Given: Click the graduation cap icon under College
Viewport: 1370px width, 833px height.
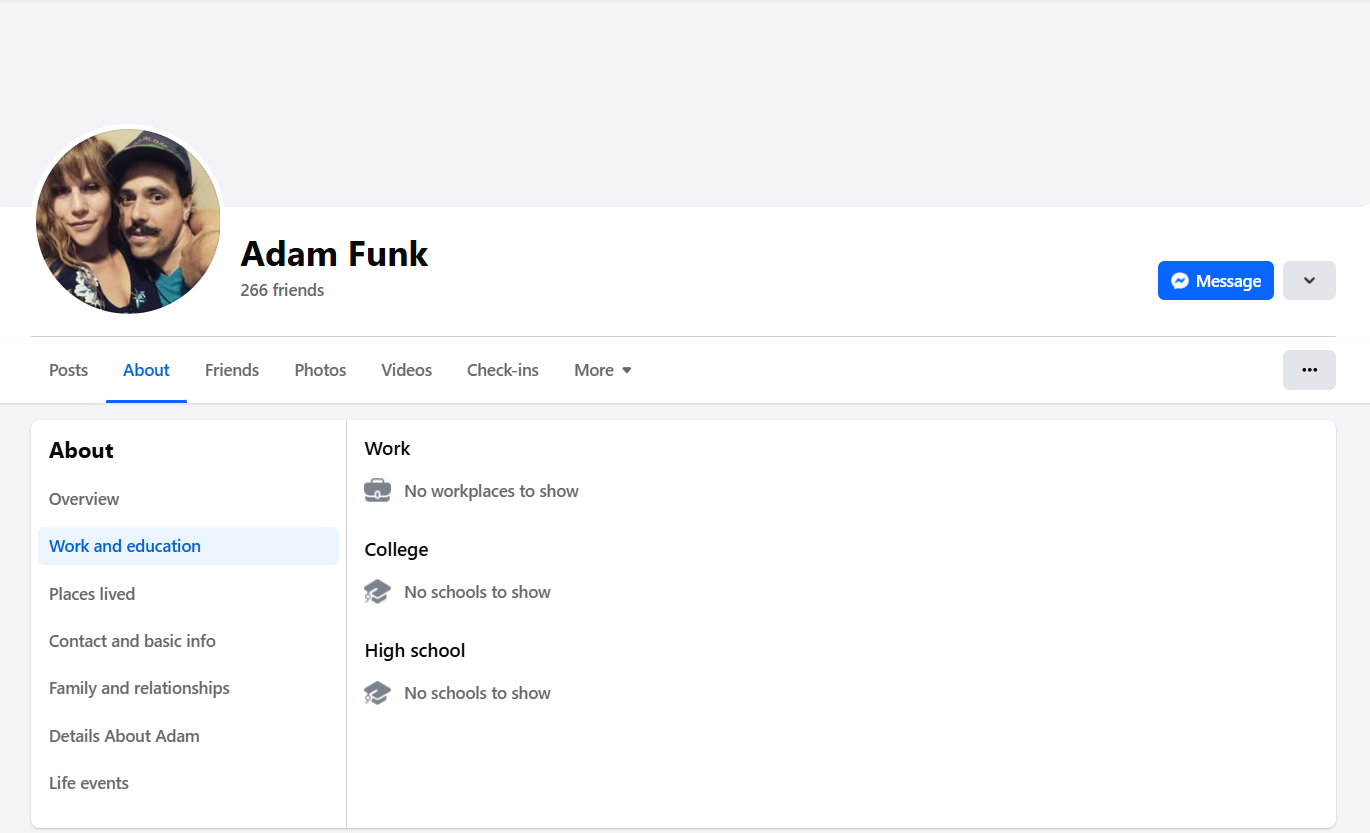Looking at the screenshot, I should 377,592.
